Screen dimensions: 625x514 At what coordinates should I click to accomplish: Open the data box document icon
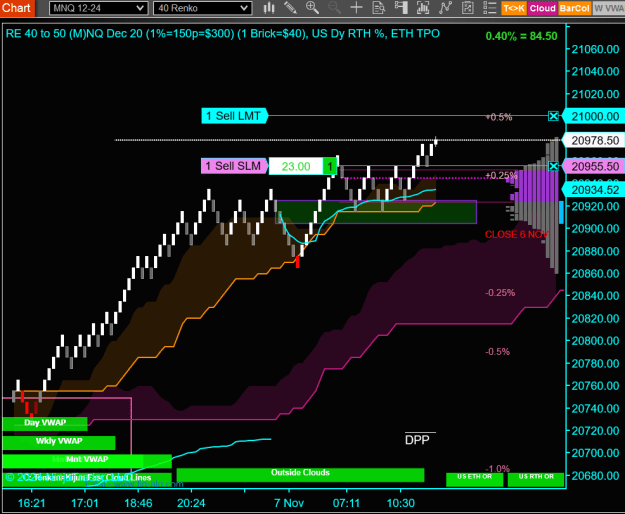tap(378, 8)
